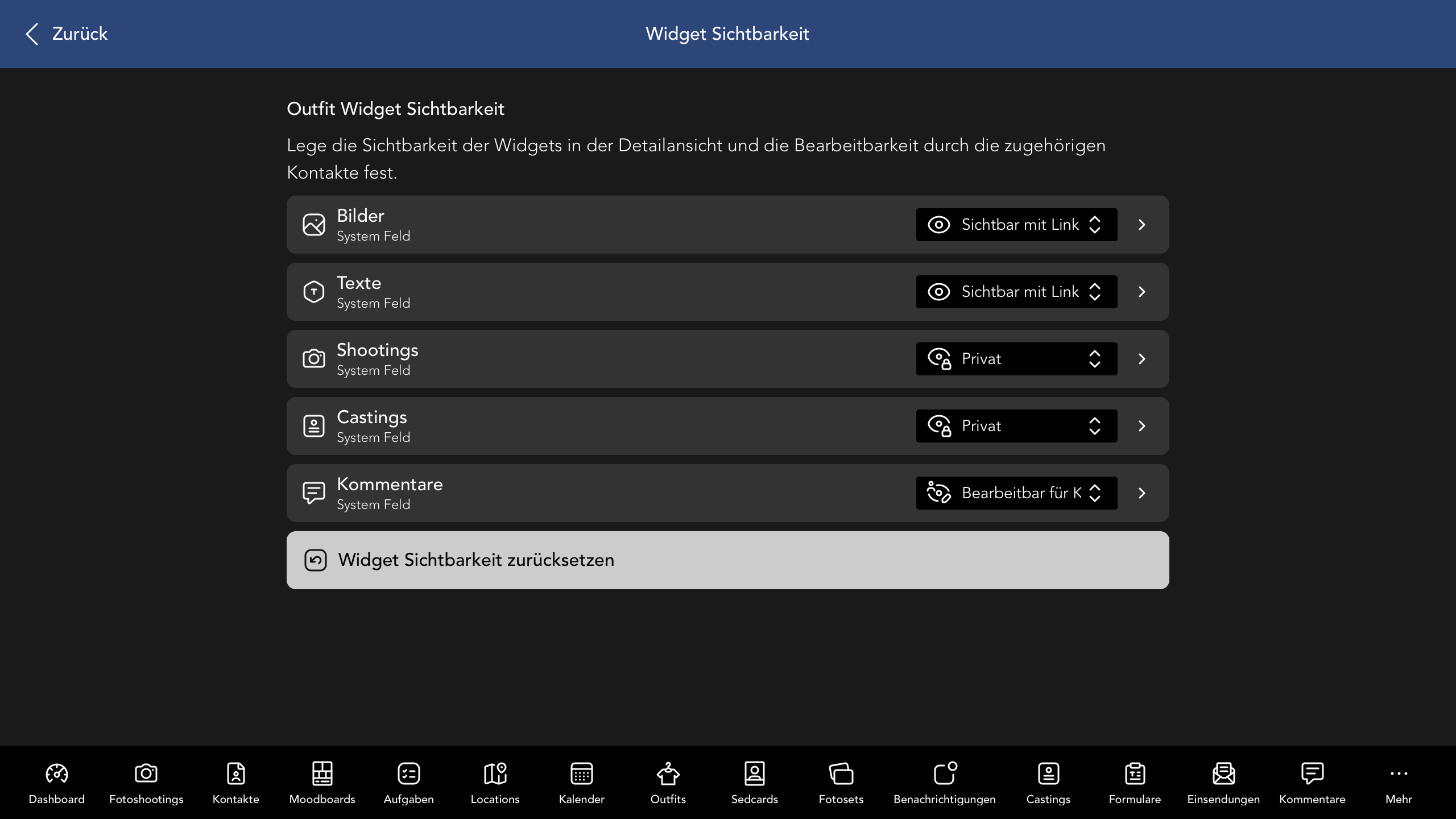Open Formulare in bottom bar
The width and height of the screenshot is (1456, 819).
pyautogui.click(x=1135, y=783)
